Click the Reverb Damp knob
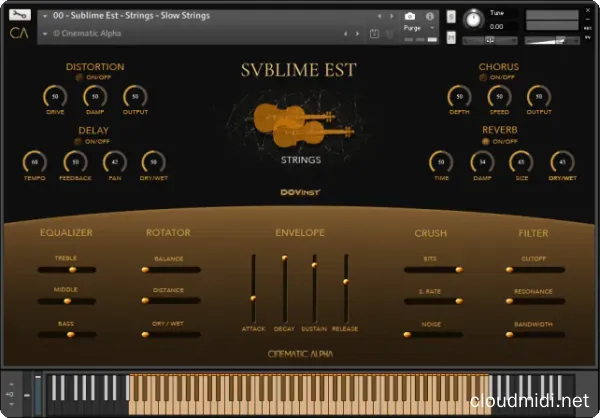 (483, 162)
